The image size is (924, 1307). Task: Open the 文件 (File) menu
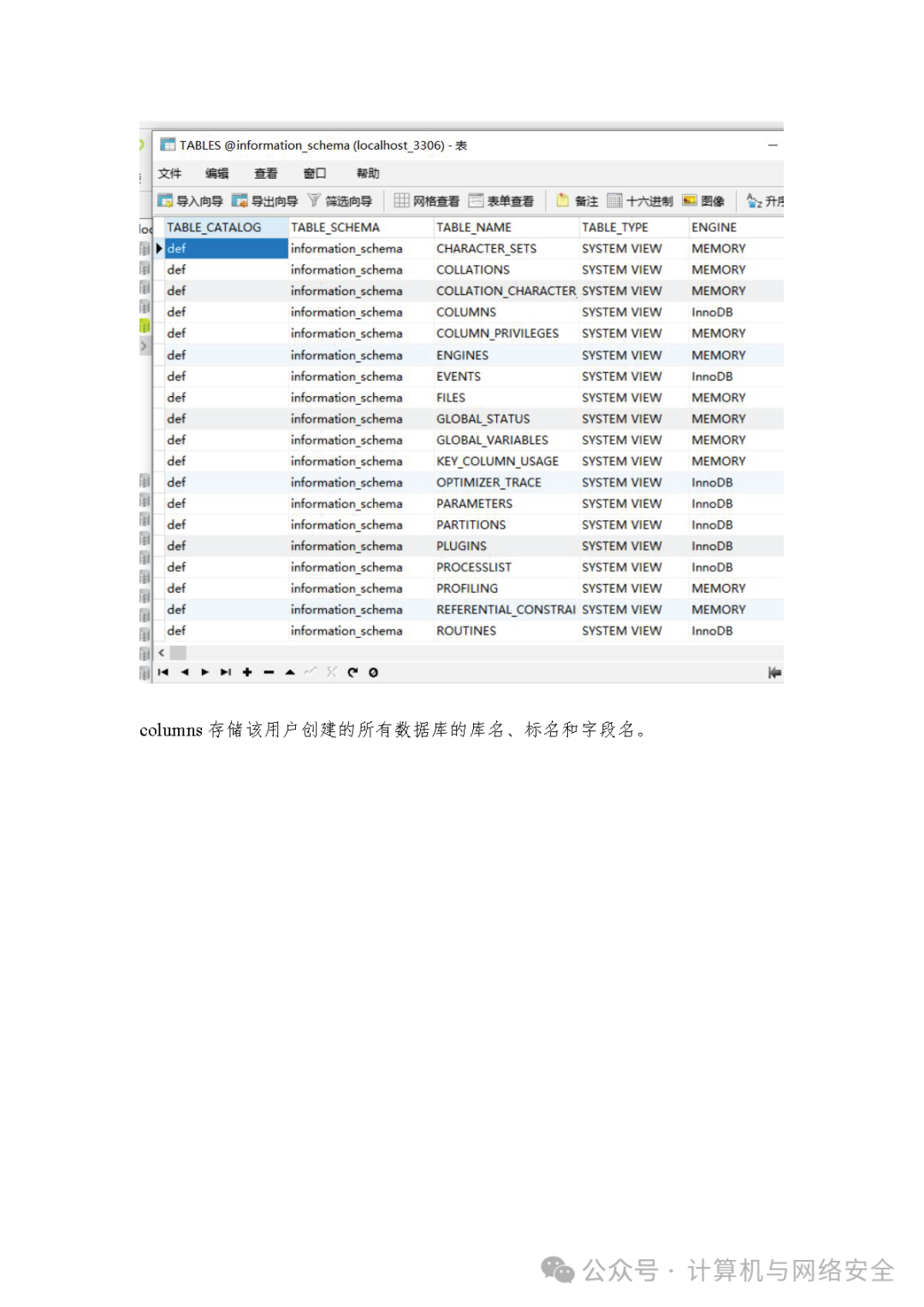click(x=169, y=174)
